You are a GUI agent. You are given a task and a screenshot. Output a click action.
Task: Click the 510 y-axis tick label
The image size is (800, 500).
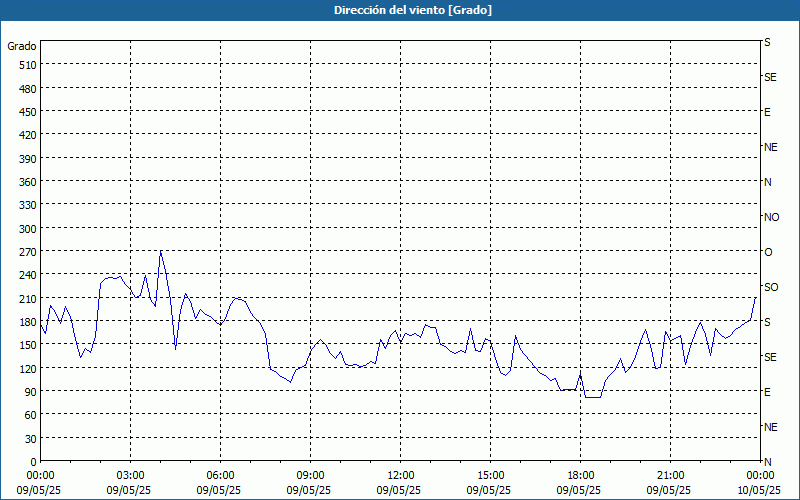click(26, 65)
